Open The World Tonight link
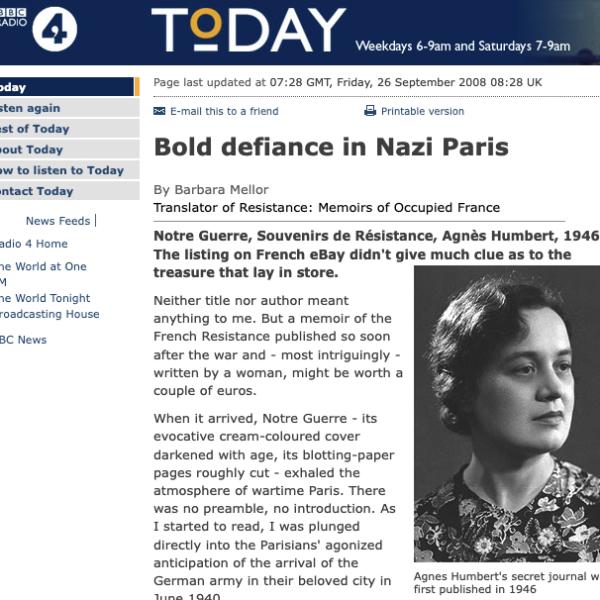 tap(45, 298)
